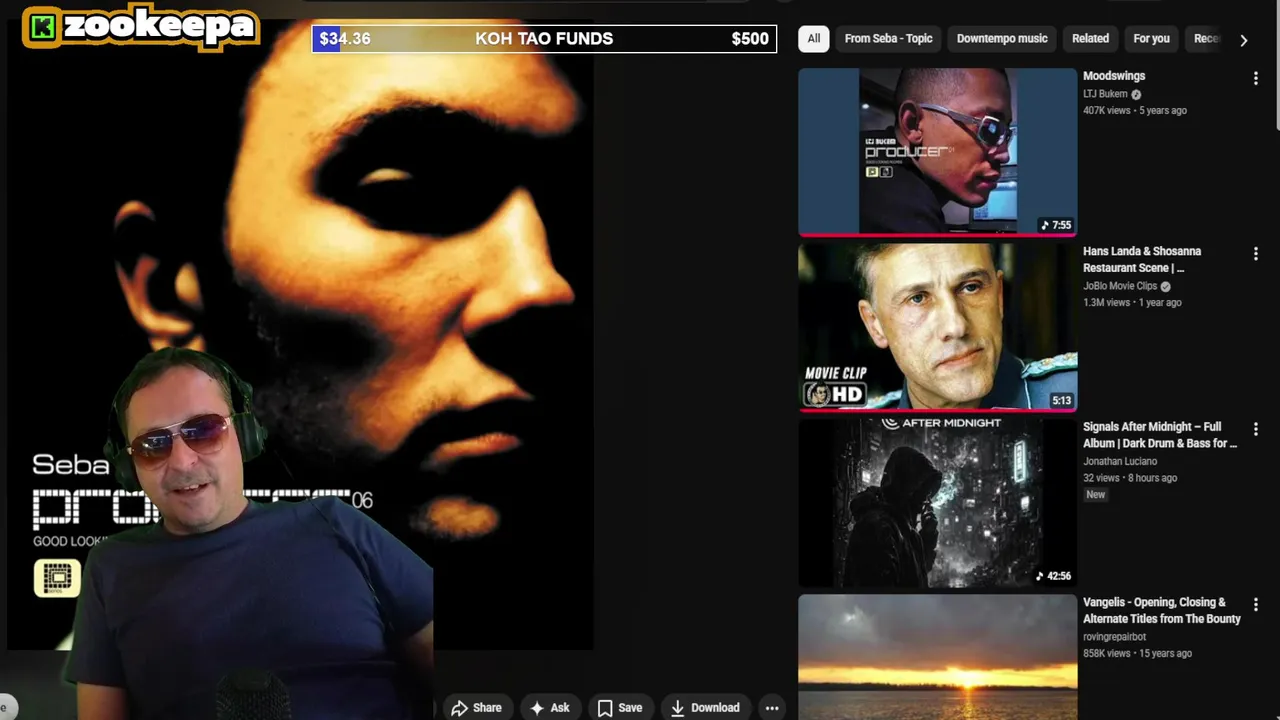Click the 42:56 duration badge
Image resolution: width=1280 pixels, height=720 pixels.
pos(1054,576)
